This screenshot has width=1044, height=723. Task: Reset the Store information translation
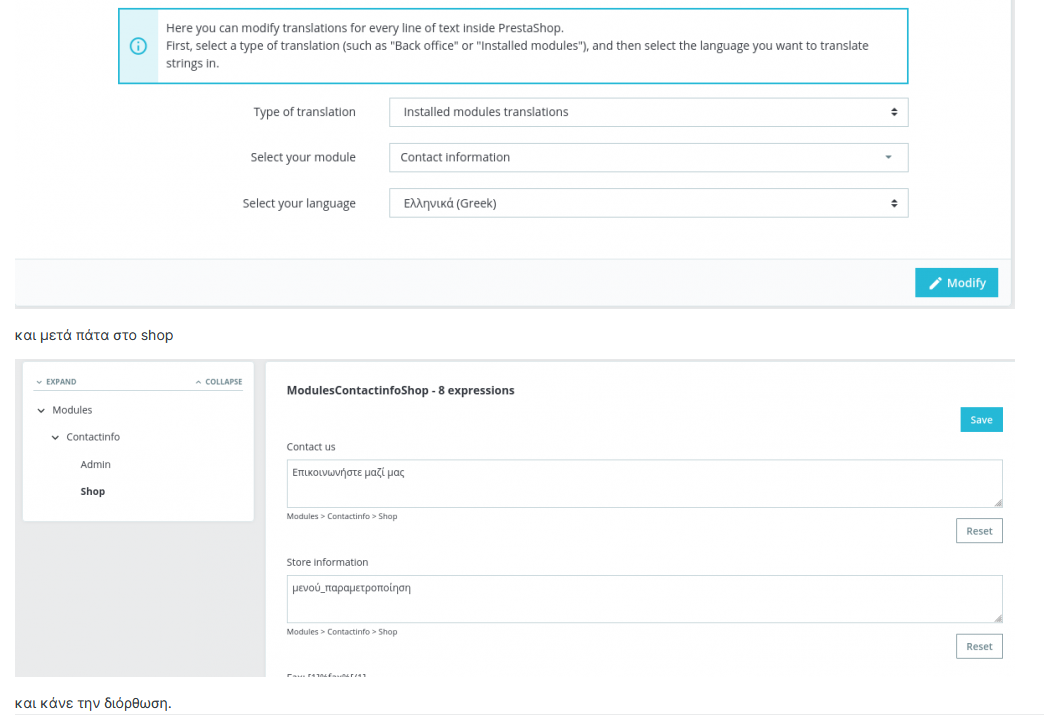tap(978, 647)
